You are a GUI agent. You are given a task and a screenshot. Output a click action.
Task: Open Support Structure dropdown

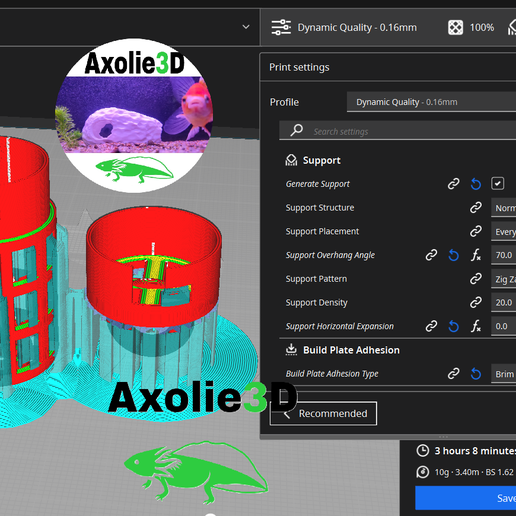coord(503,208)
